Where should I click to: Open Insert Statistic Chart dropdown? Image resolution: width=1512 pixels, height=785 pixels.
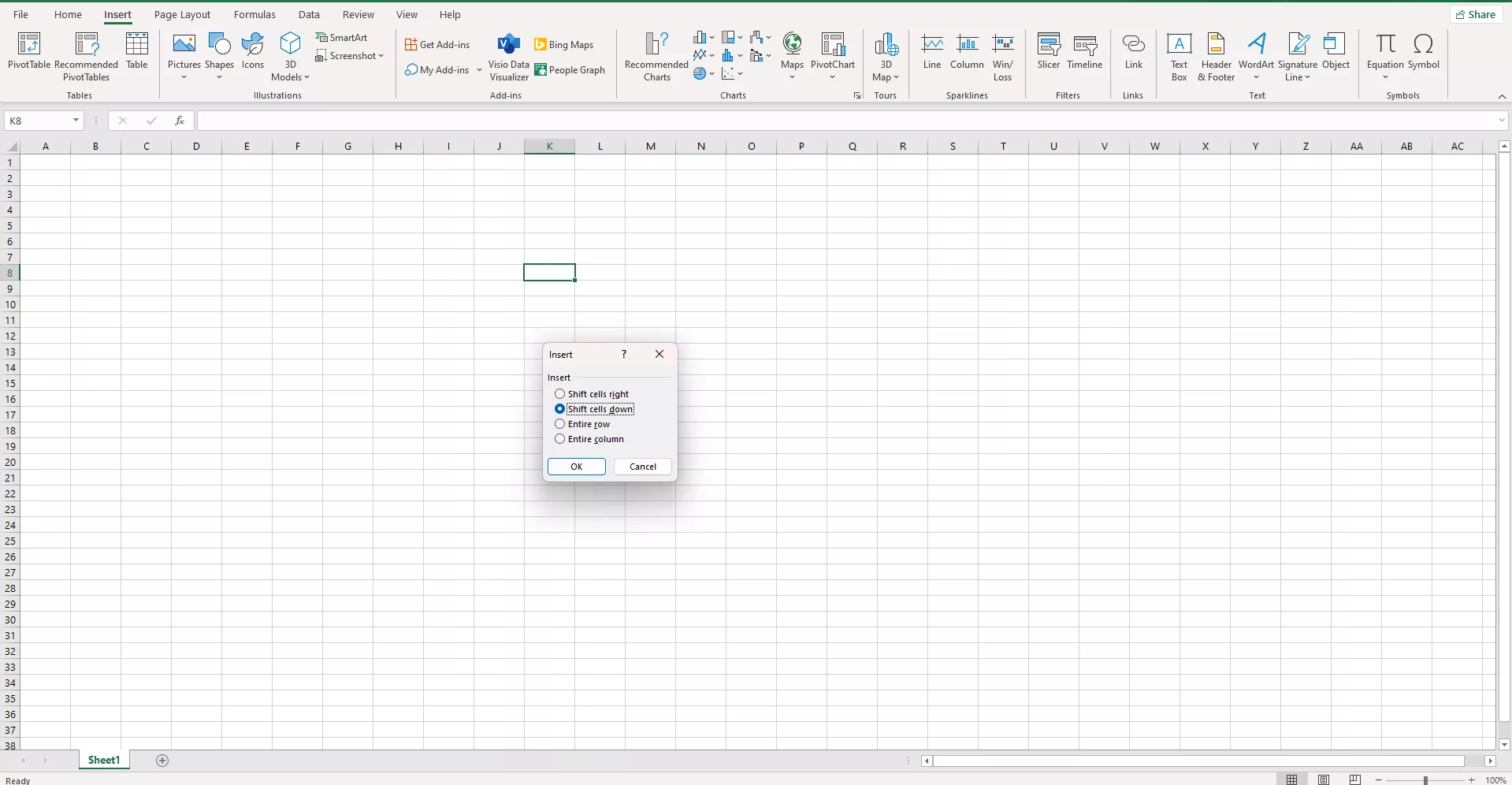[x=740, y=55]
